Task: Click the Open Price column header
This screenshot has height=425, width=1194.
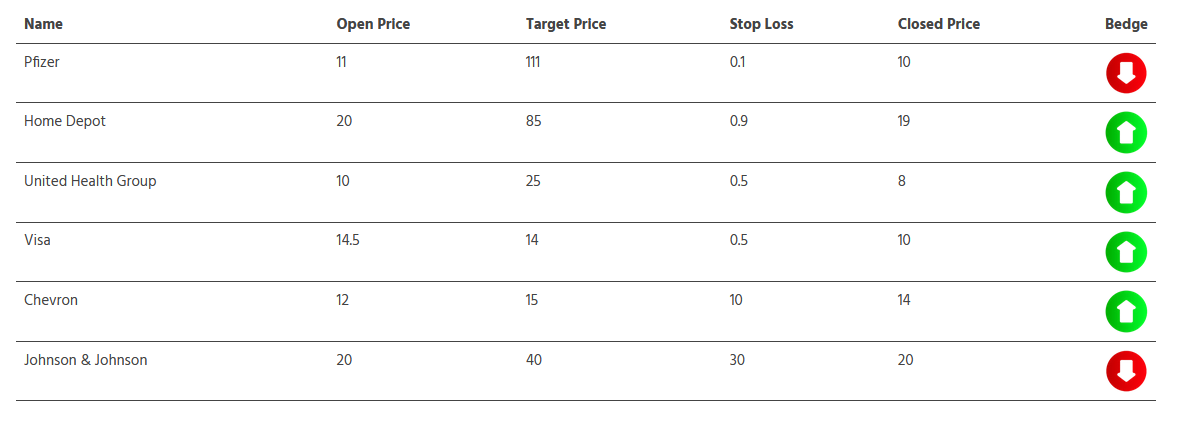Action: 373,24
